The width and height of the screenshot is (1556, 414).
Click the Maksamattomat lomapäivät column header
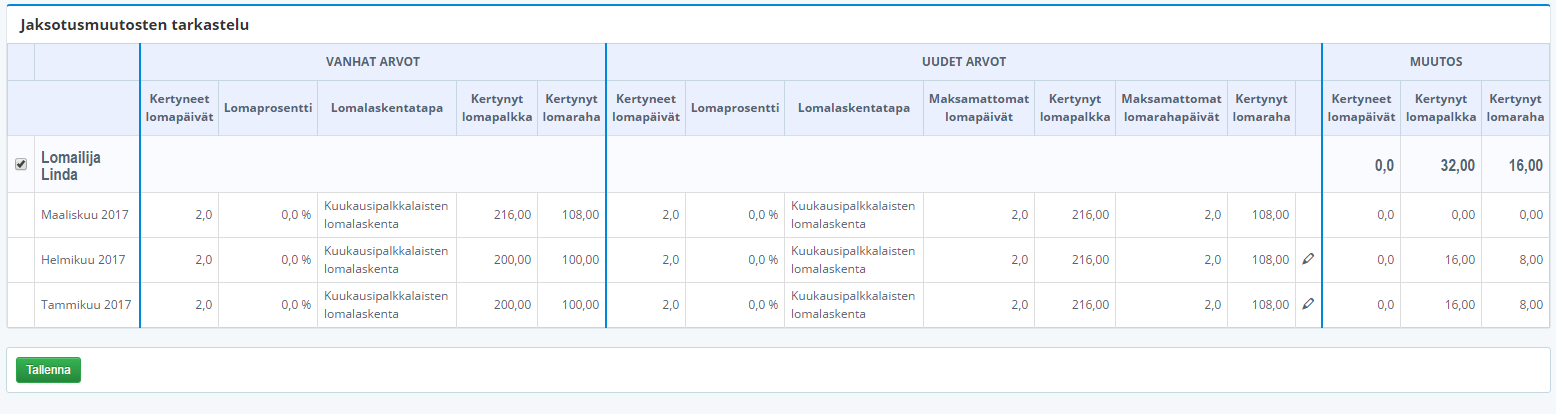979,108
